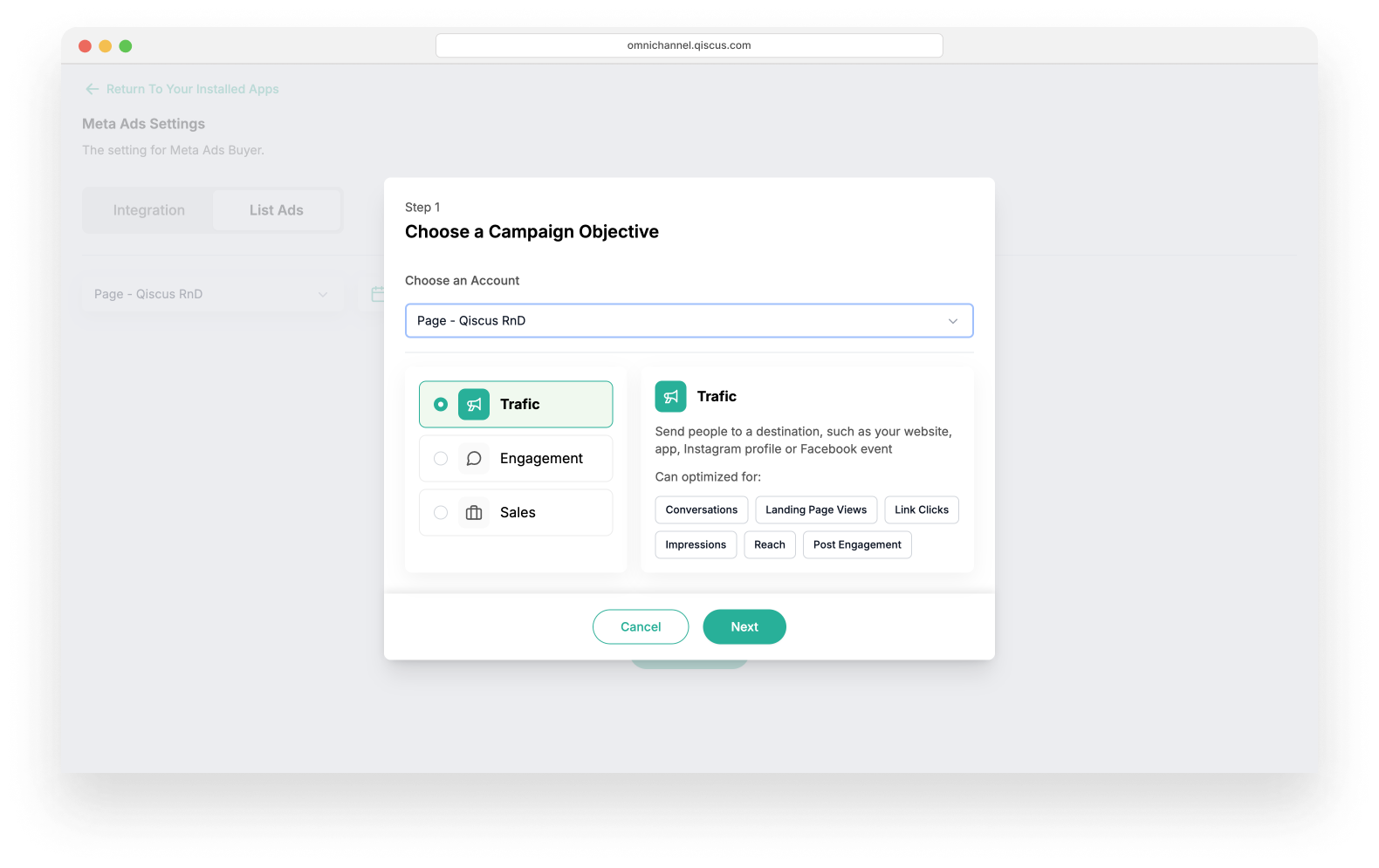Viewport: 1379px width, 868px height.
Task: Click the Link Clicks tag
Action: 922,509
